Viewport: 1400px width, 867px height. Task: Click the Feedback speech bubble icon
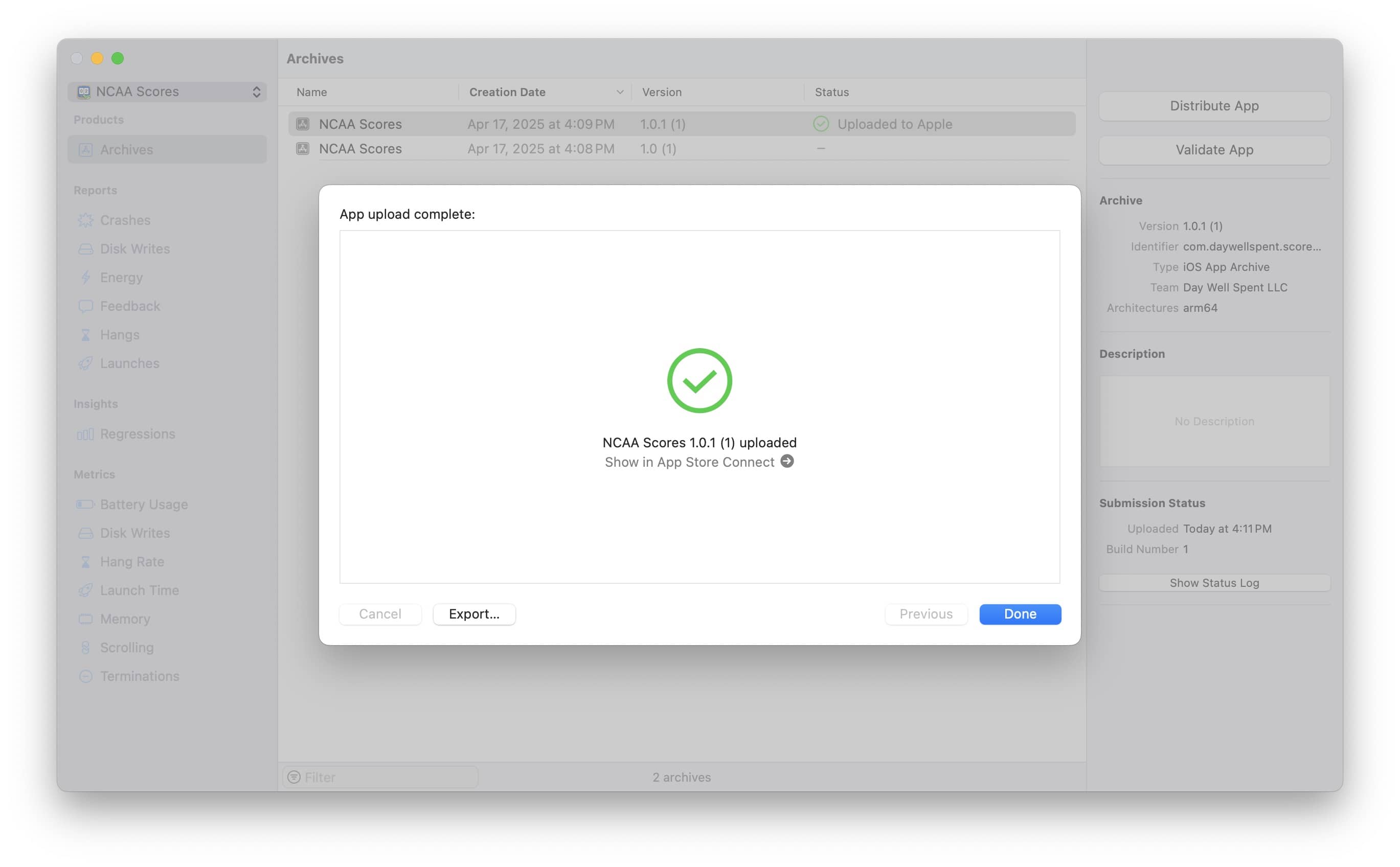85,306
